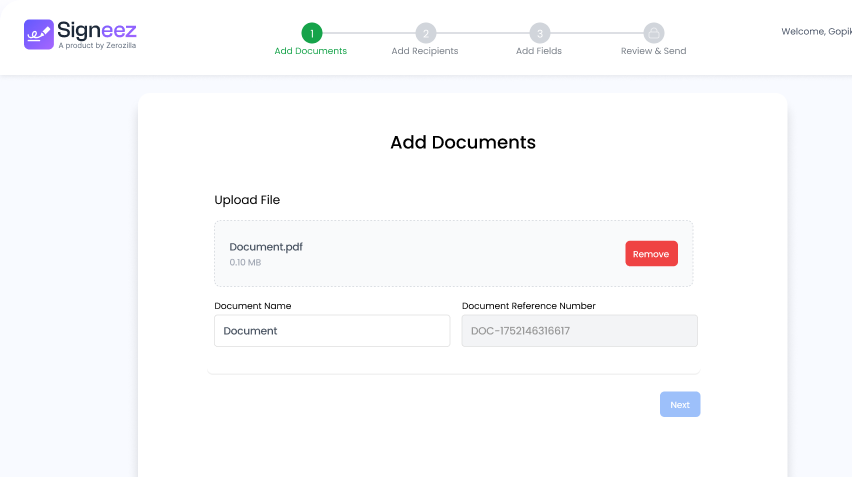The width and height of the screenshot is (852, 477).
Task: Click the final step Review & Send icon
Action: tap(653, 33)
